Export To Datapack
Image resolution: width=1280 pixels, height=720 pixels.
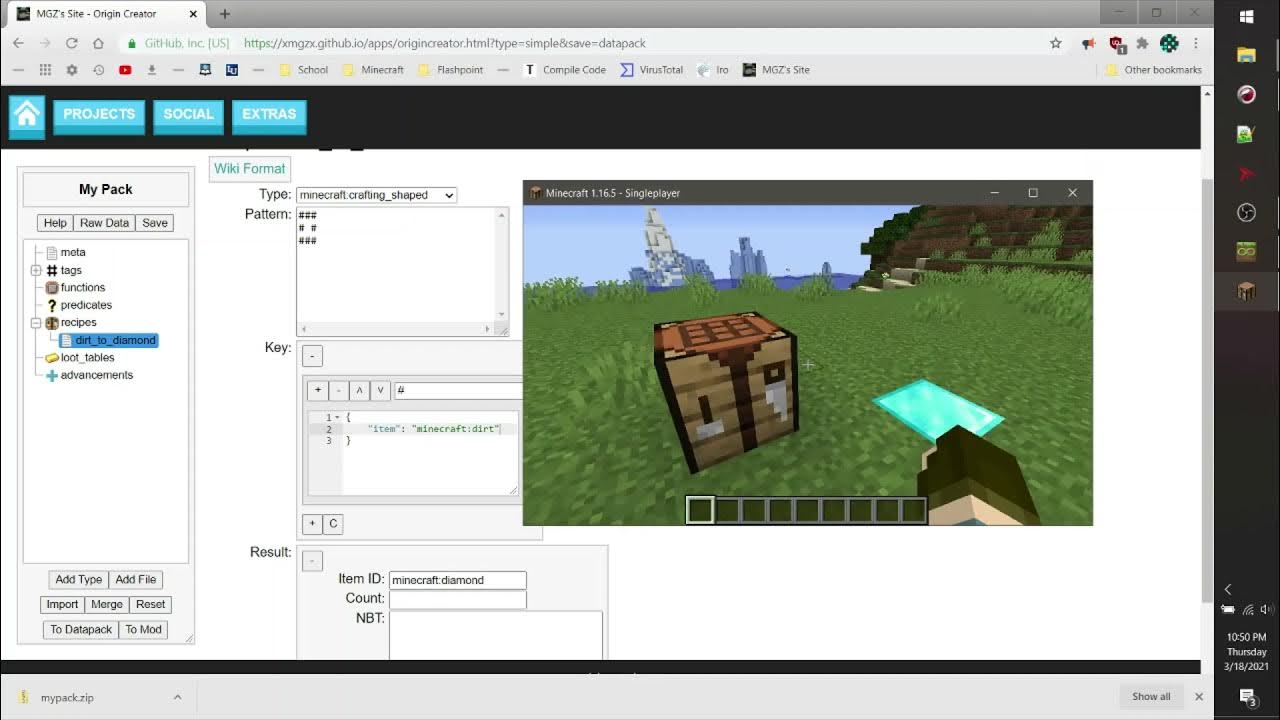pyautogui.click(x=81, y=630)
